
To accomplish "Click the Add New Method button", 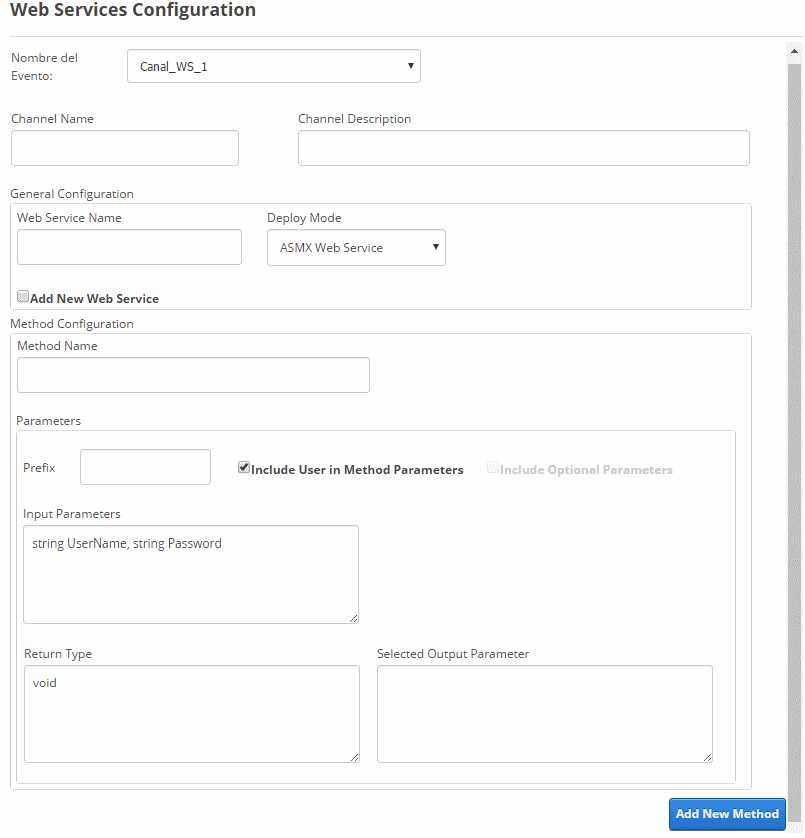I will [x=727, y=814].
